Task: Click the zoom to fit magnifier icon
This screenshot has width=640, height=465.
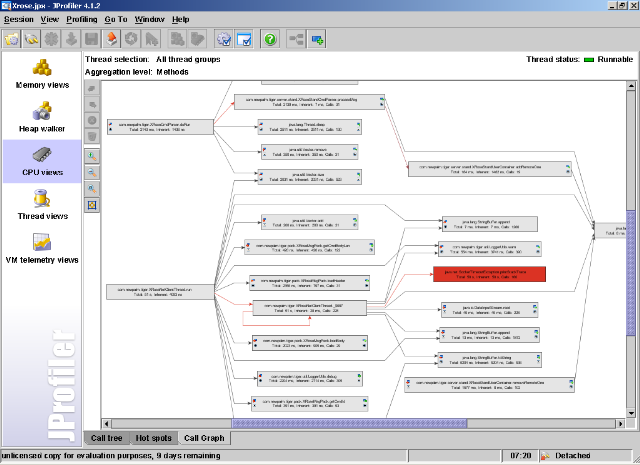Action: click(x=92, y=189)
